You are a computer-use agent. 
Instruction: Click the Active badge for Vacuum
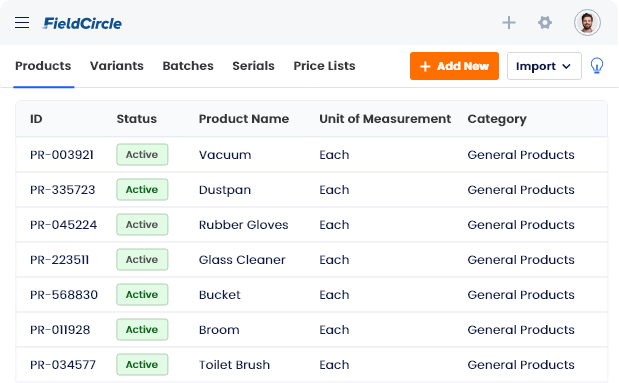click(x=142, y=154)
